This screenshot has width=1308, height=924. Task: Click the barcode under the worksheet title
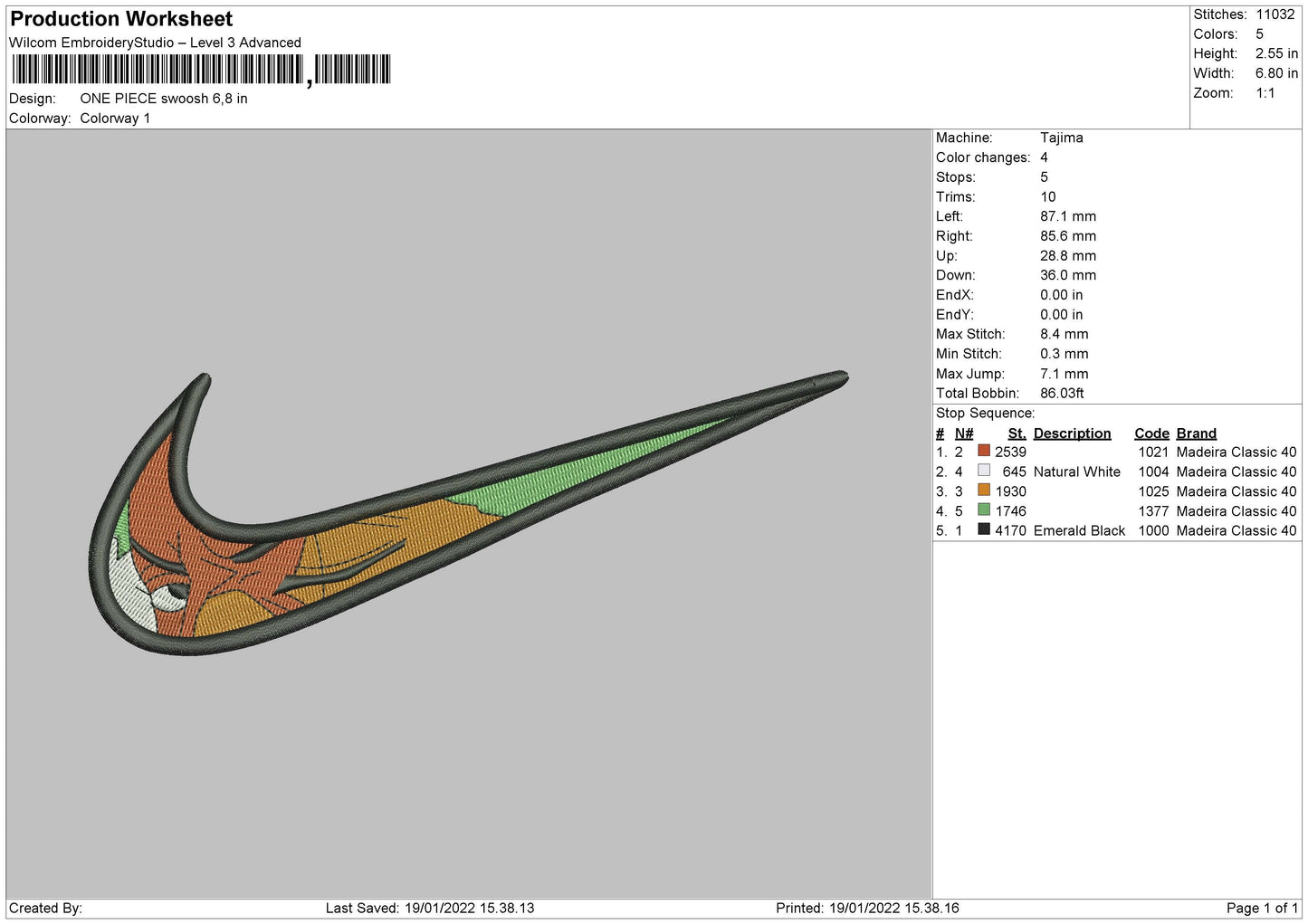[x=201, y=70]
